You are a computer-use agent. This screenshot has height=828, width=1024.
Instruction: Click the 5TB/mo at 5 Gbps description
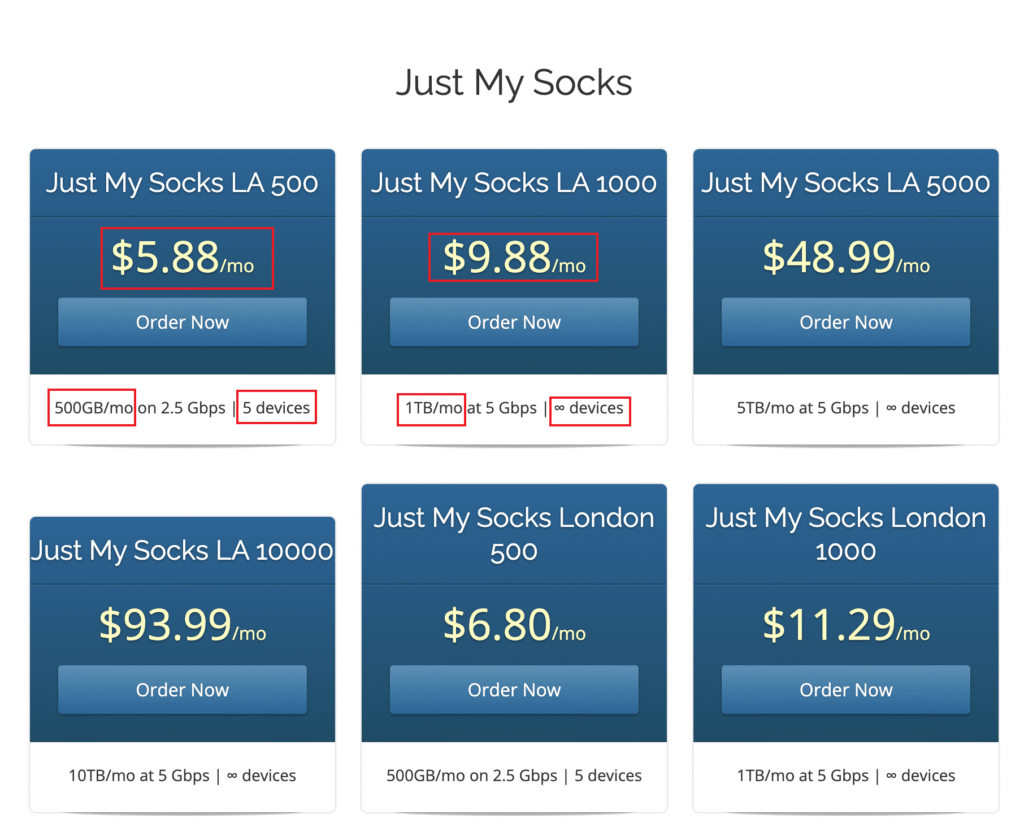803,408
